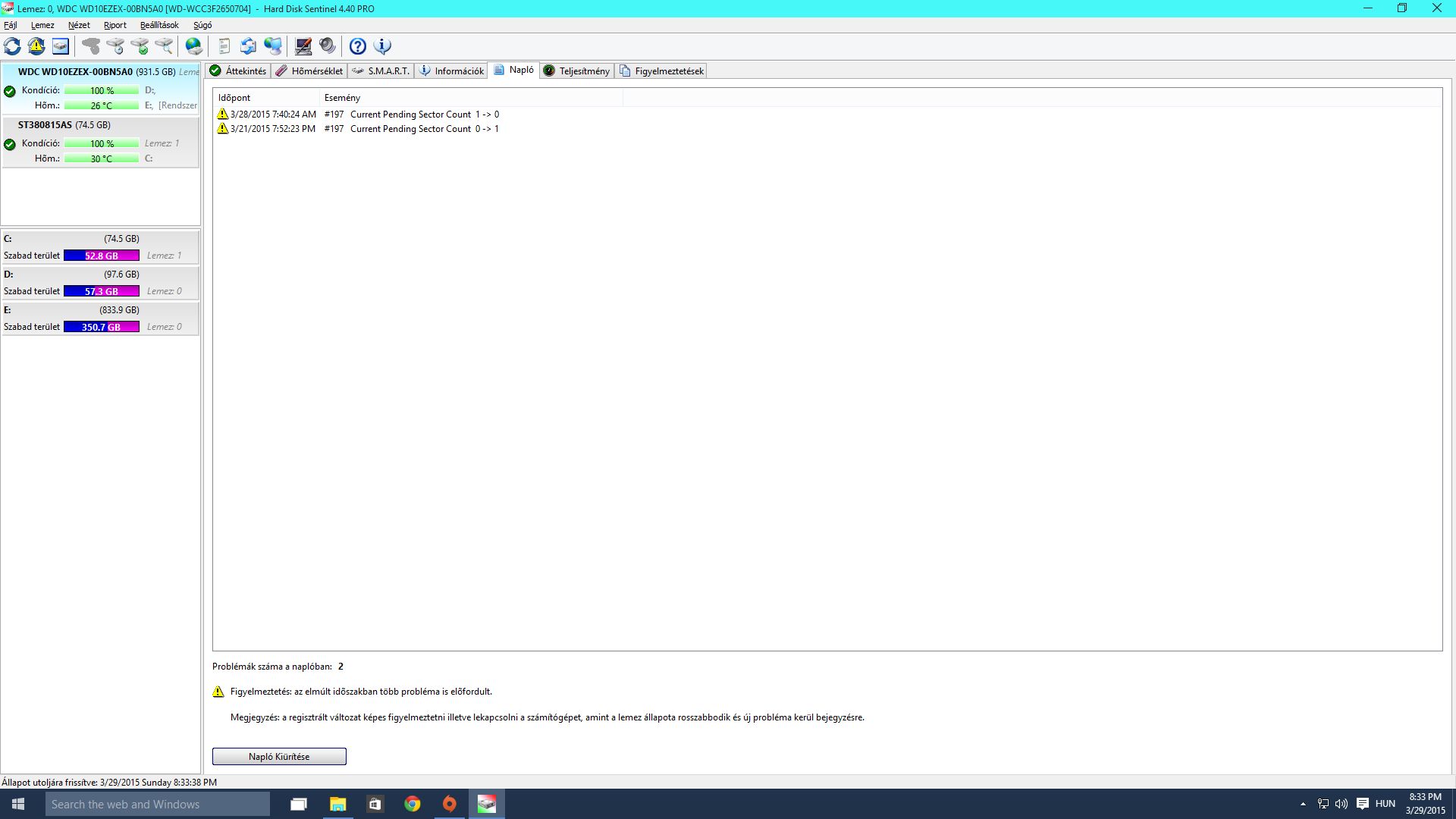Click the computer with screwdriver configuration icon
1456x819 pixels.
coord(303,46)
